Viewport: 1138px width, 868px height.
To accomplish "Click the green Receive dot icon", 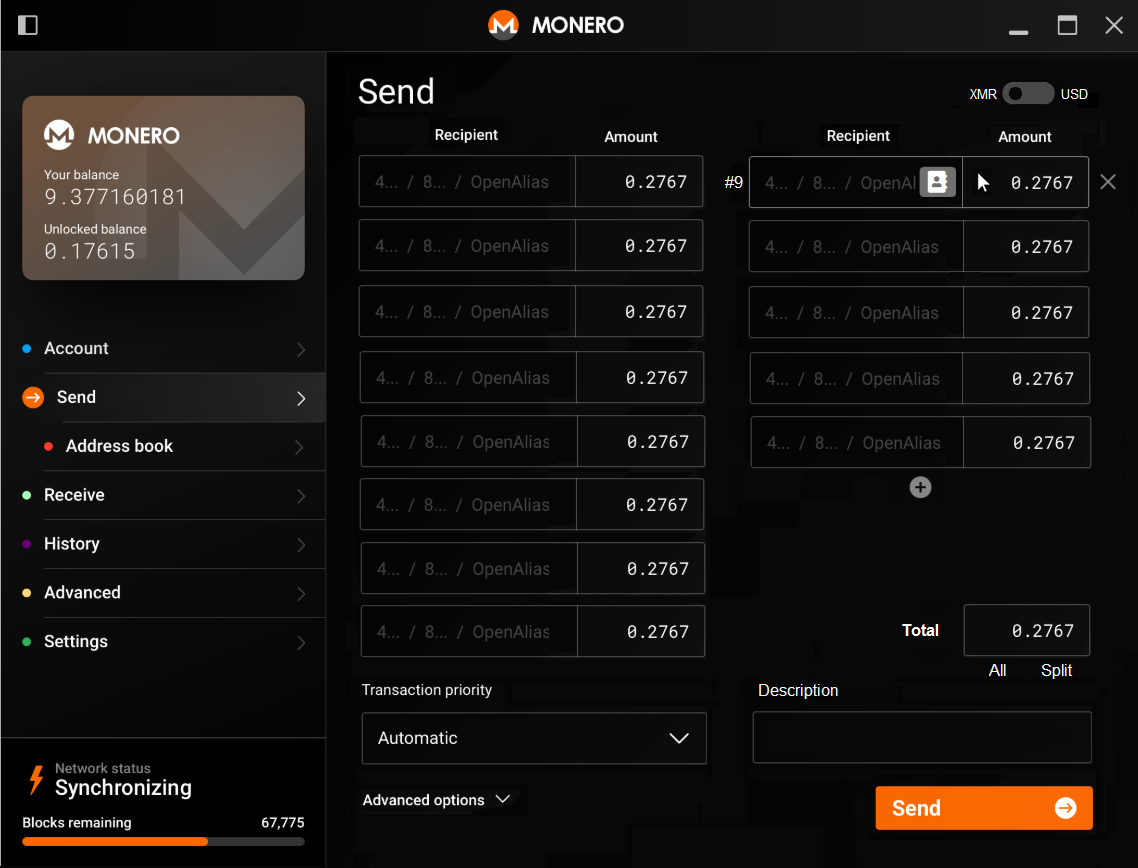I will (x=27, y=495).
